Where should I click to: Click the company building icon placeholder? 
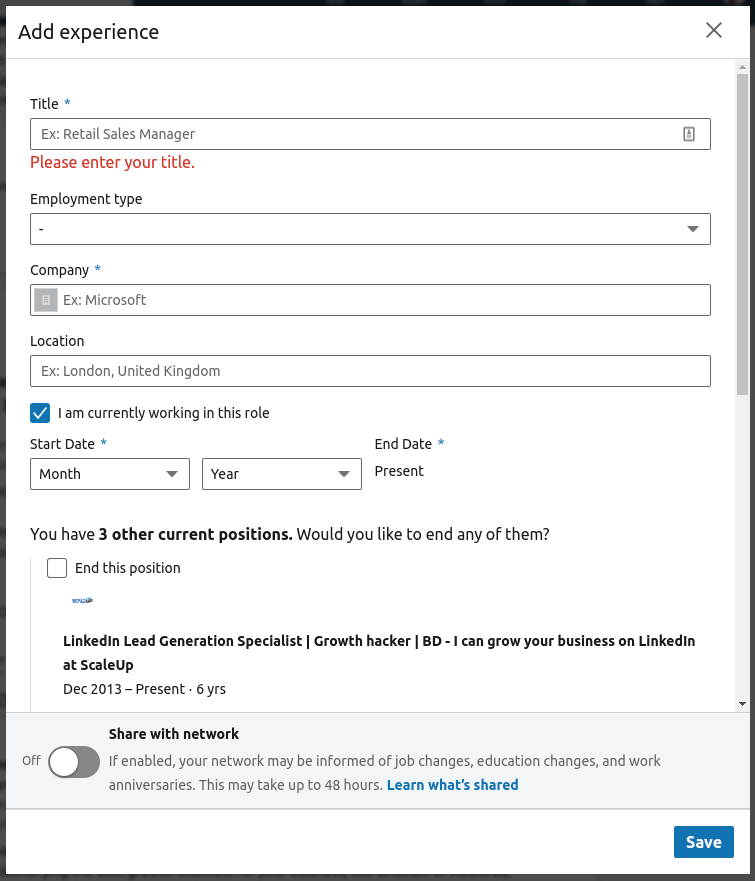(46, 300)
